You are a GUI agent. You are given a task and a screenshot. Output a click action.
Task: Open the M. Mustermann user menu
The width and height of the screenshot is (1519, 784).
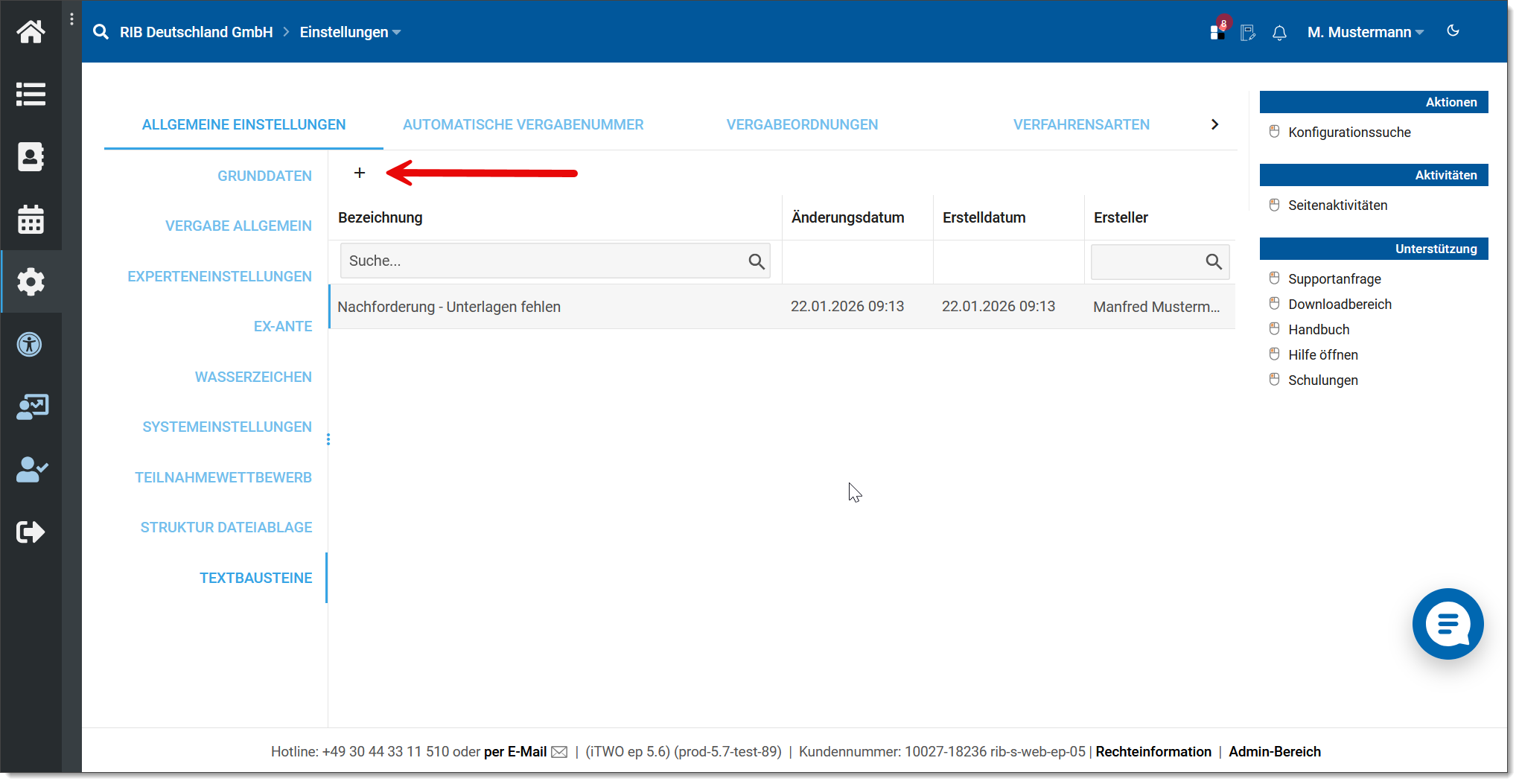point(1365,33)
